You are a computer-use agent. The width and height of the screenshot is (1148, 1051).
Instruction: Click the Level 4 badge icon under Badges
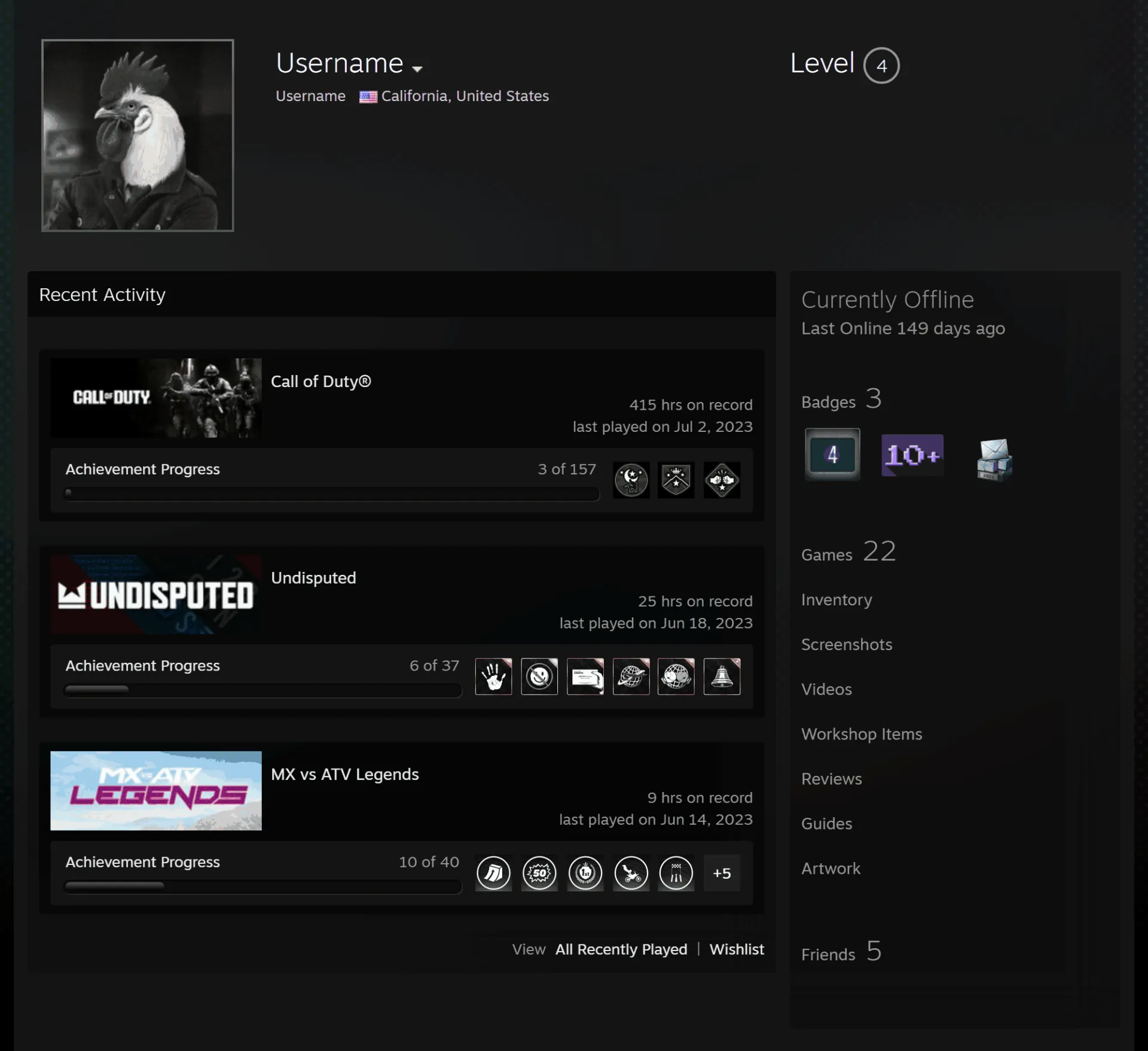tap(832, 454)
